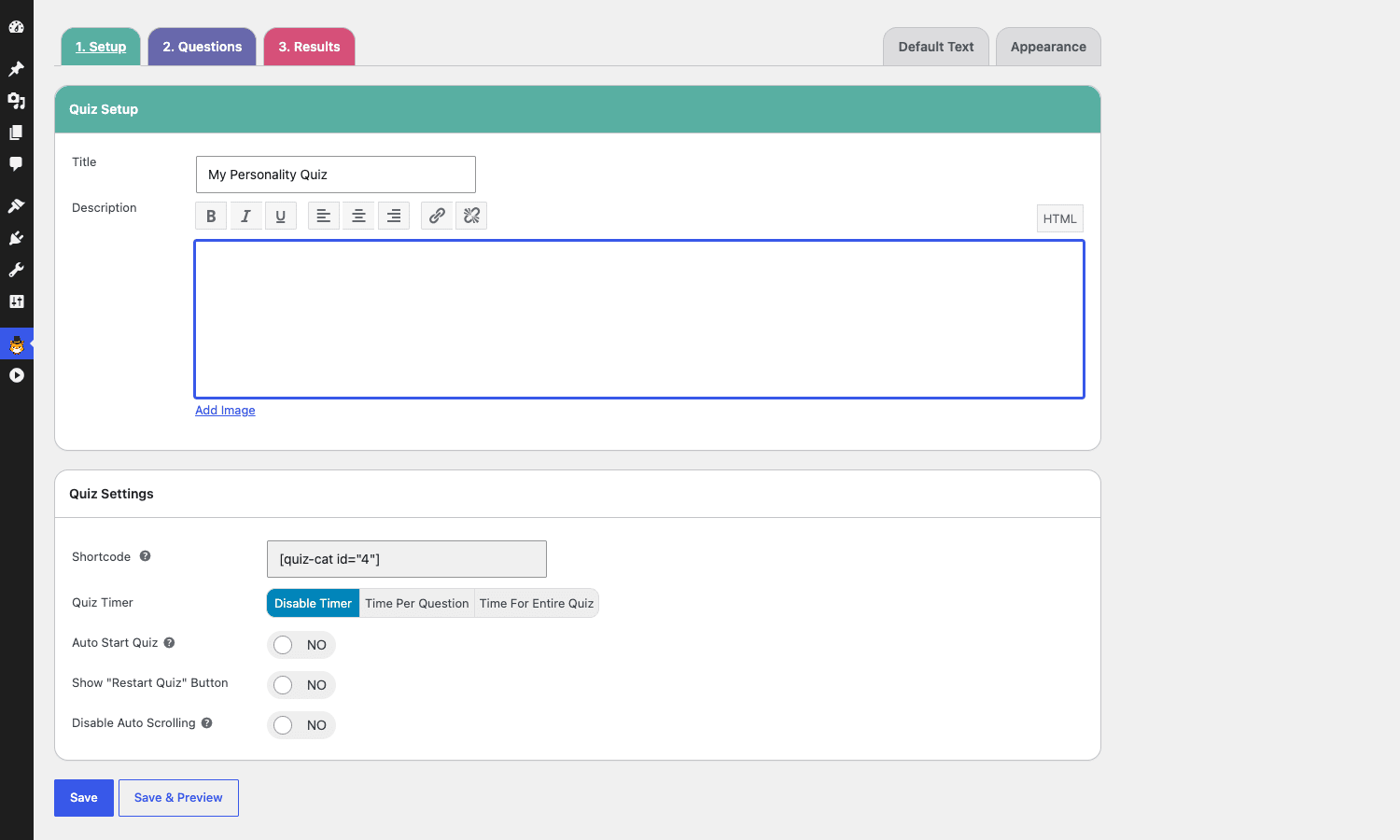This screenshot has width=1400, height=840.
Task: Select Time For Entire Quiz option
Action: tap(537, 603)
